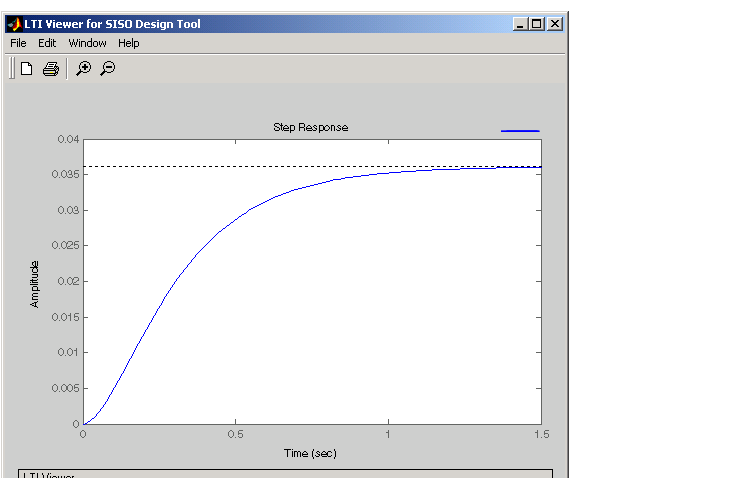The width and height of the screenshot is (750, 478).
Task: Click the LTI Viewer status bar text
Action: 49,475
